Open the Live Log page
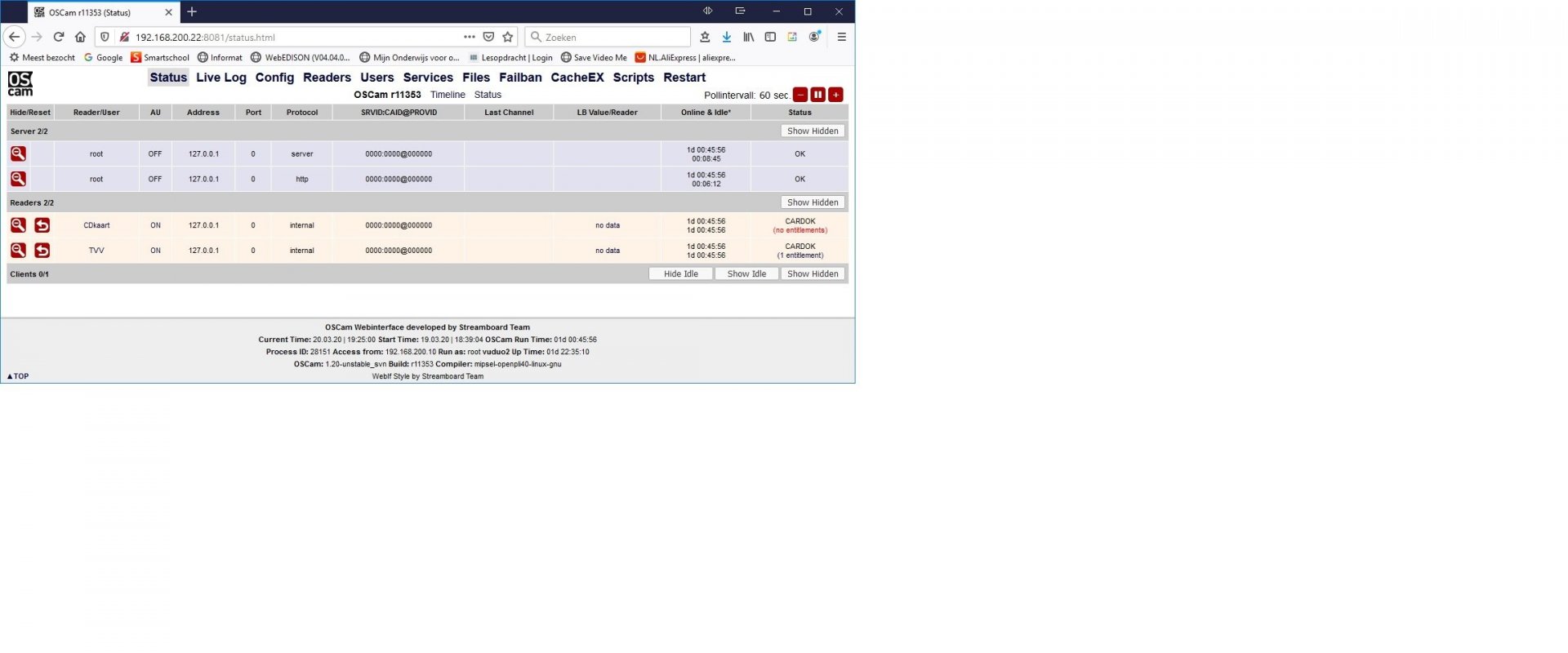The width and height of the screenshot is (1568, 653). coord(221,78)
